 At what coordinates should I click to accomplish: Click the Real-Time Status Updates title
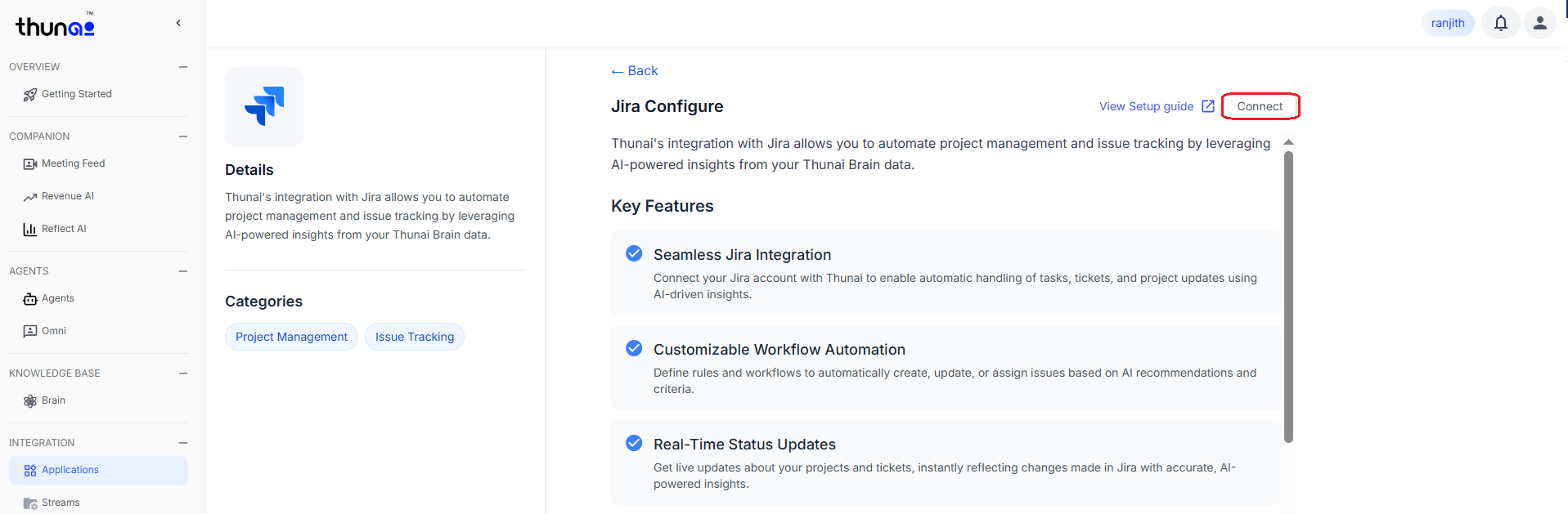point(744,445)
